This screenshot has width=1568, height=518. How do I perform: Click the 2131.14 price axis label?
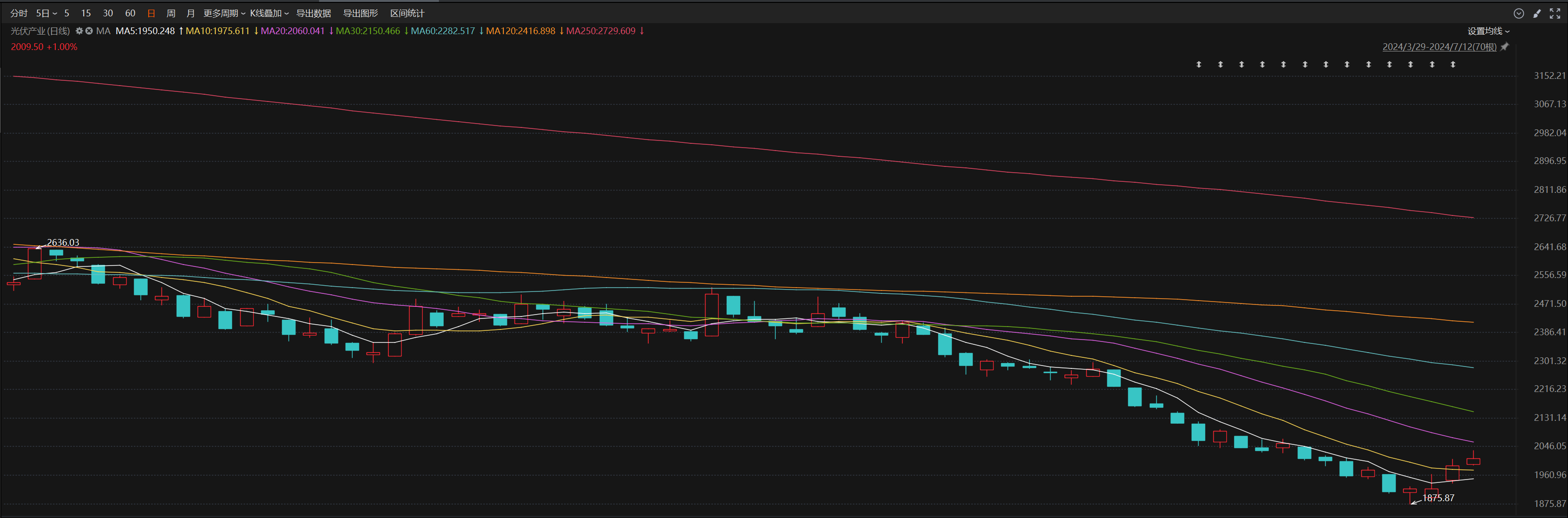point(1550,417)
